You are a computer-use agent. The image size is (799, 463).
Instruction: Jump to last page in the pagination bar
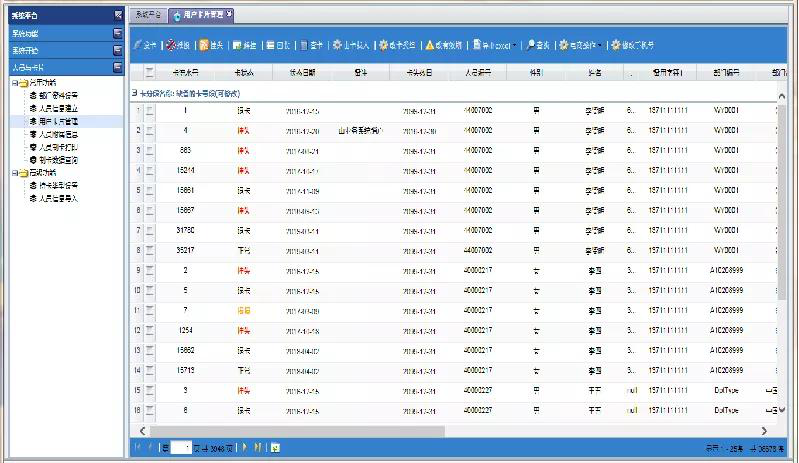(x=257, y=447)
